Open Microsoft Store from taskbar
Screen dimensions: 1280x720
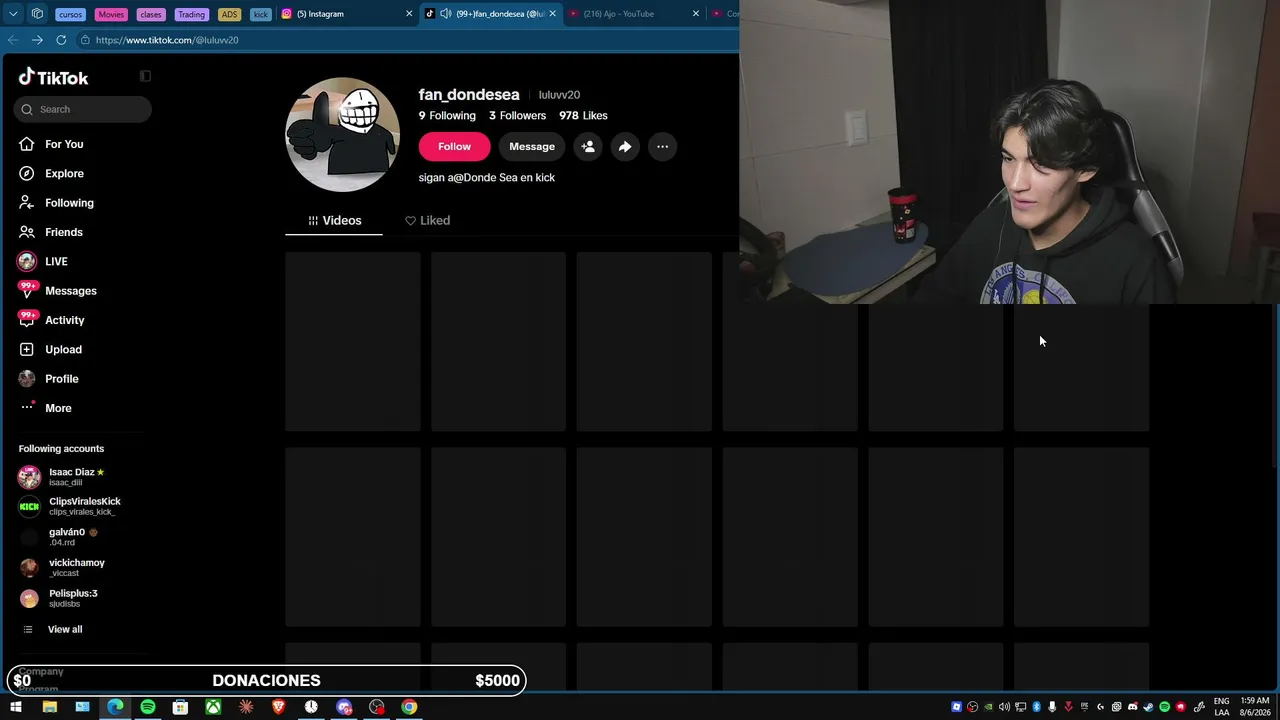click(x=180, y=707)
